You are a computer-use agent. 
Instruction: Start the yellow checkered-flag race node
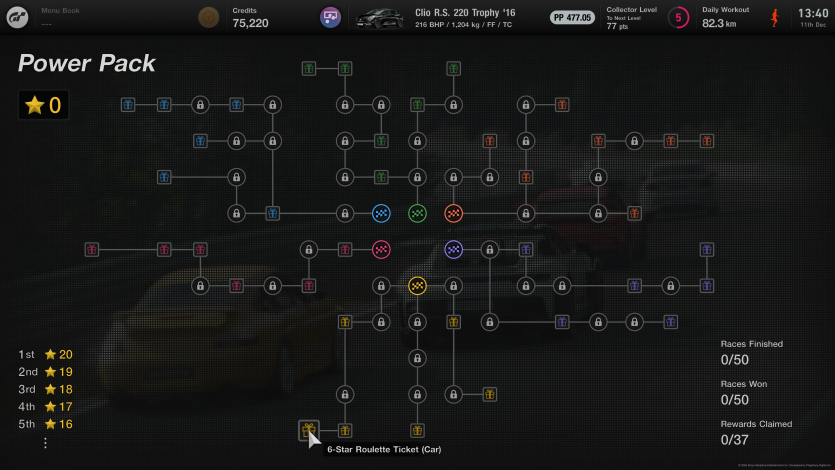point(417,286)
